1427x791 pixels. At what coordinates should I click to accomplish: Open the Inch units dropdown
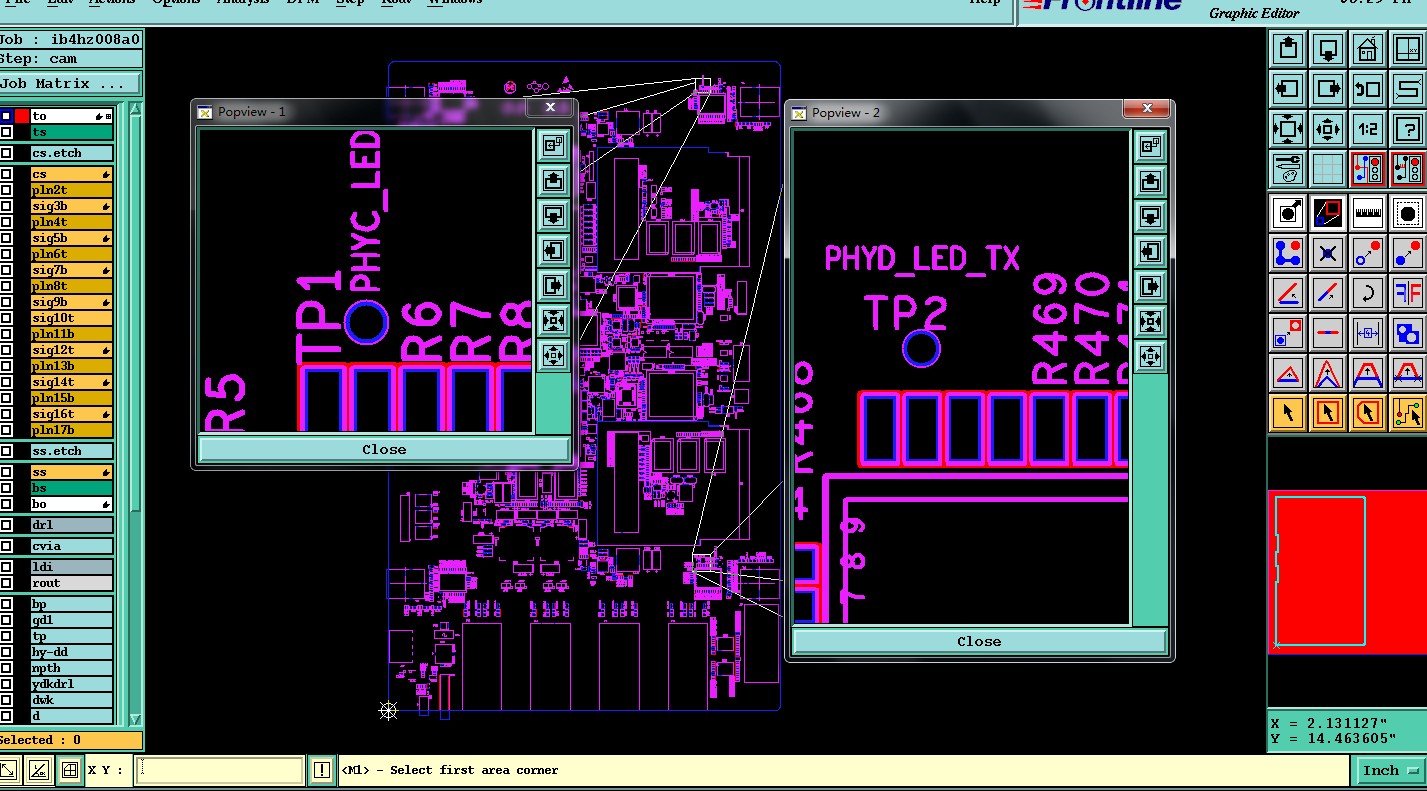click(x=1391, y=770)
